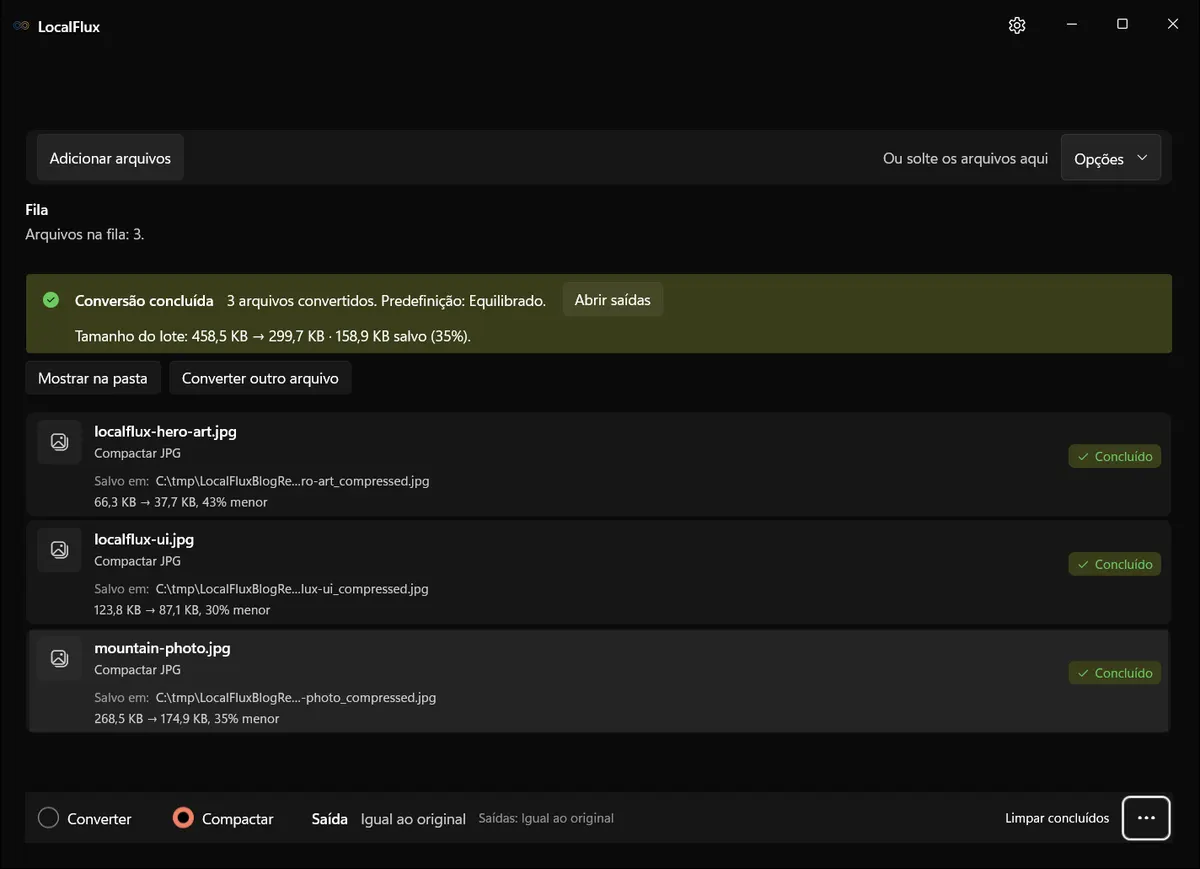1200x869 pixels.
Task: Click the 'Conversão concluída' heading
Action: (144, 300)
